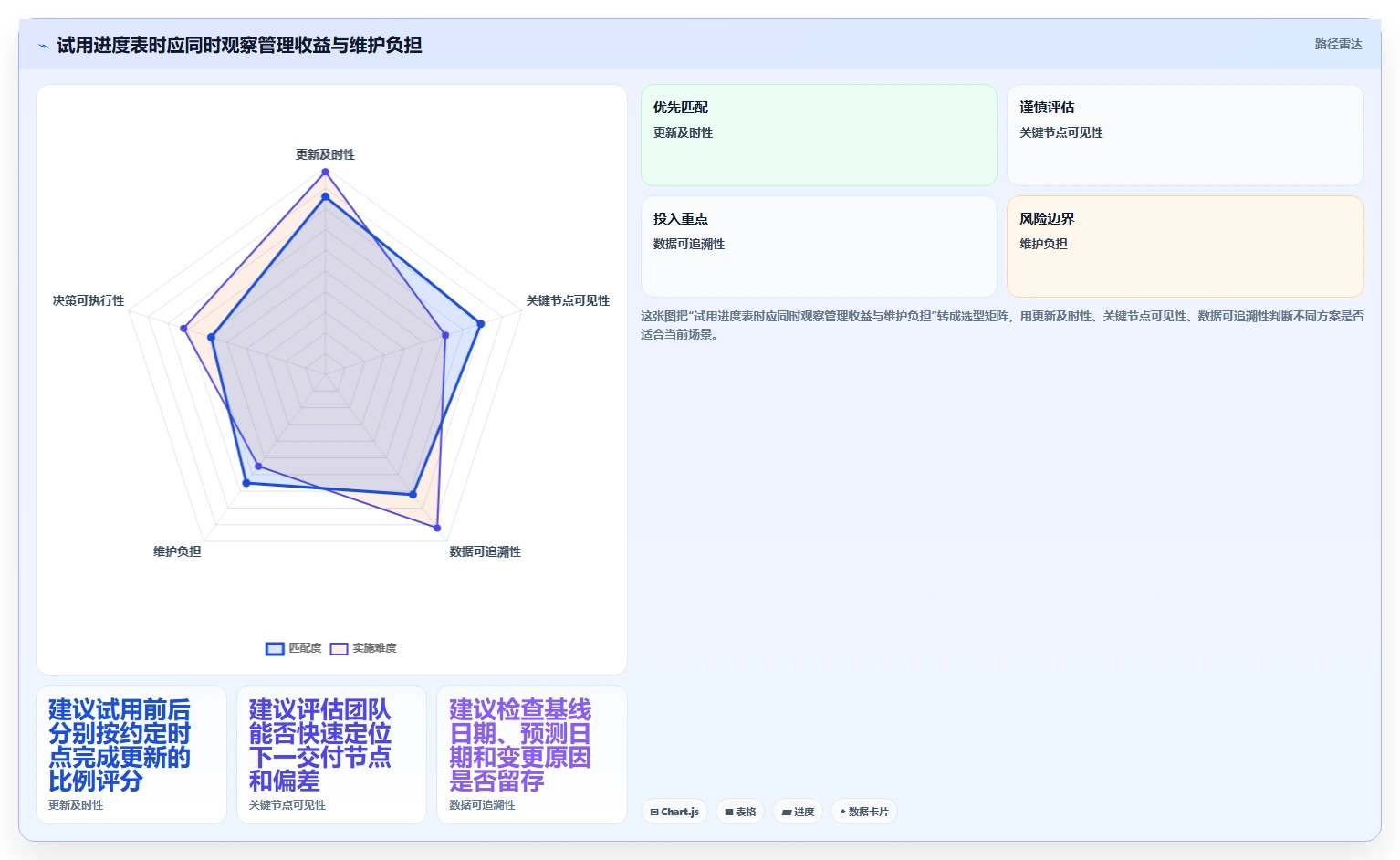The image size is (1400, 860).
Task: Click the 表格 tag
Action: pos(740,812)
